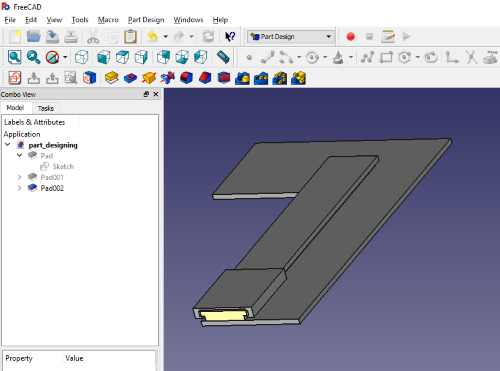
Task: Switch to Front view cube icon
Action: coord(104,57)
